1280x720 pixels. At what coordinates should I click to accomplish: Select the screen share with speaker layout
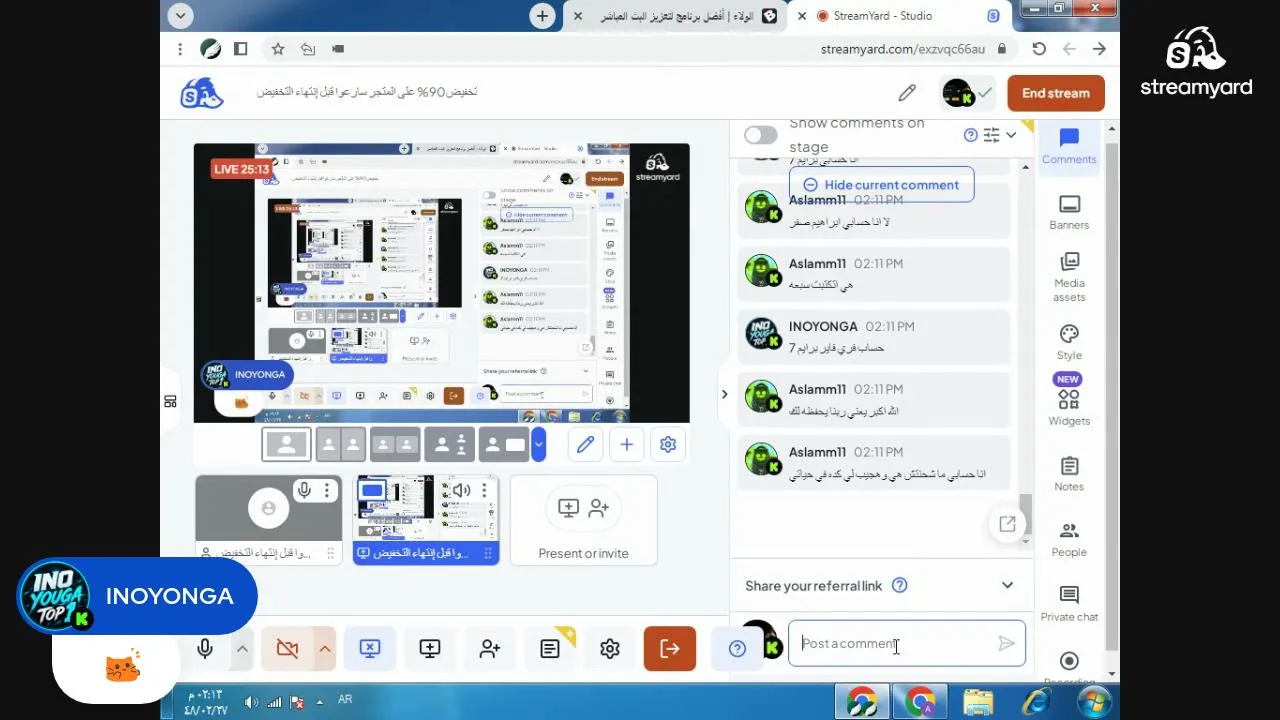tap(504, 444)
